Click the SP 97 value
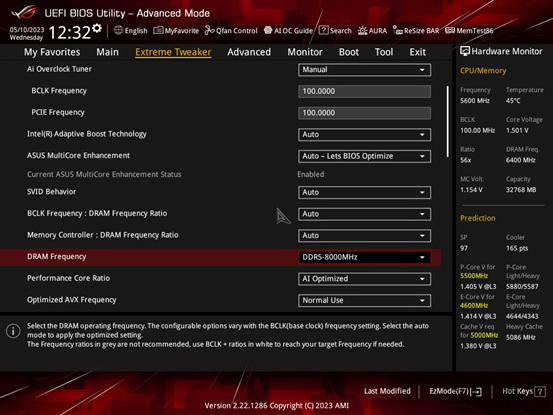 pyautogui.click(x=464, y=249)
